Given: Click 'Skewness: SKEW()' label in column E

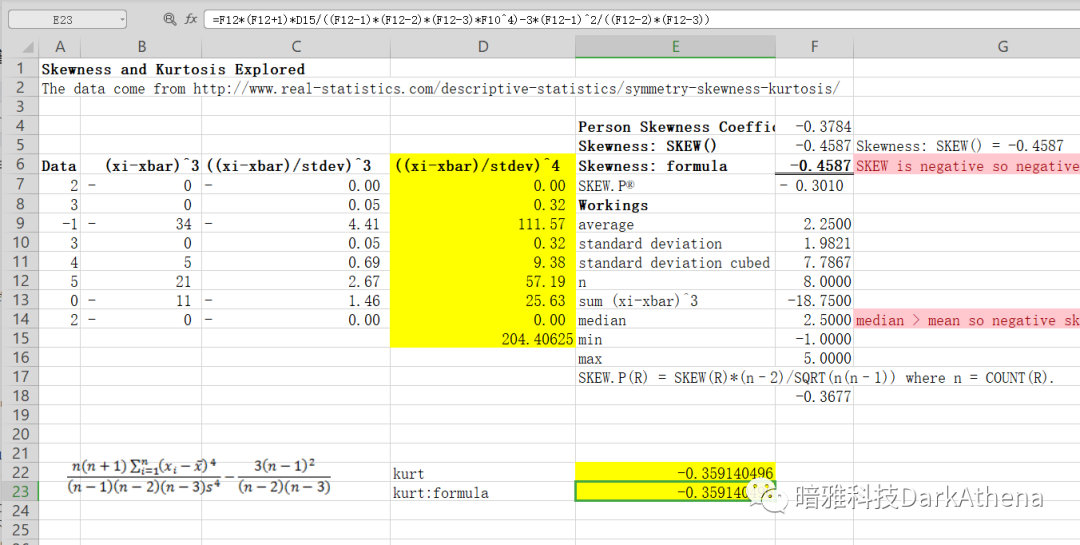Looking at the screenshot, I should (647, 146).
